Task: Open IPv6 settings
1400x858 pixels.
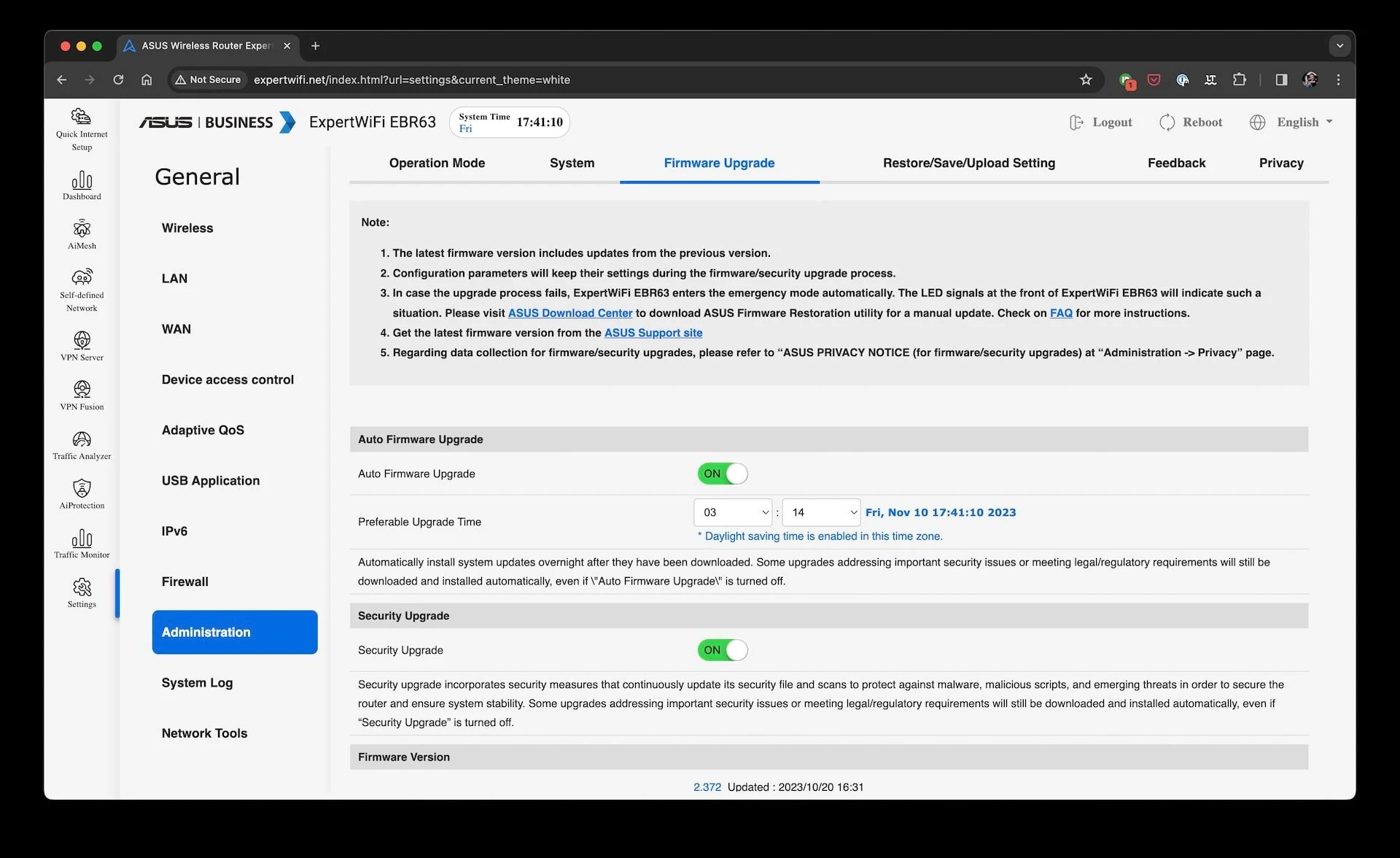Action: tap(174, 531)
